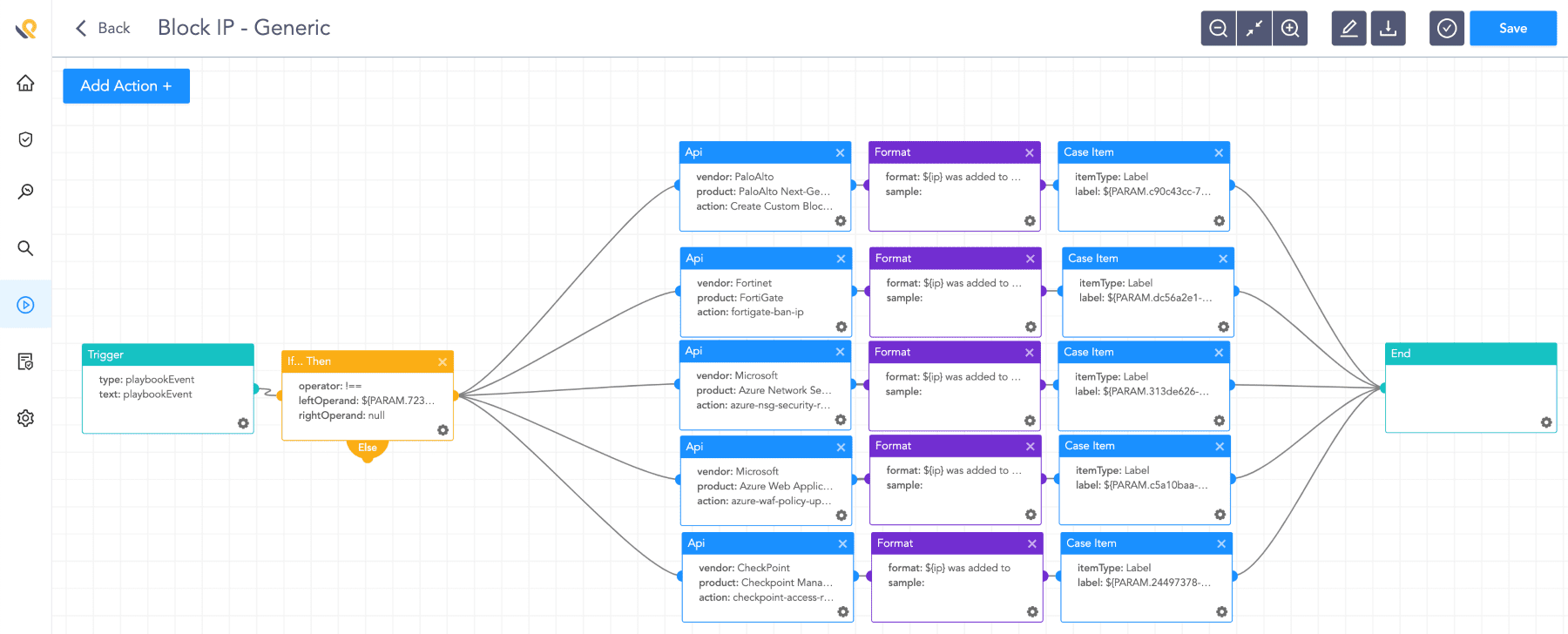Screen dimensions: 1568x634
Task: Click the Add Action + button
Action: 126,86
